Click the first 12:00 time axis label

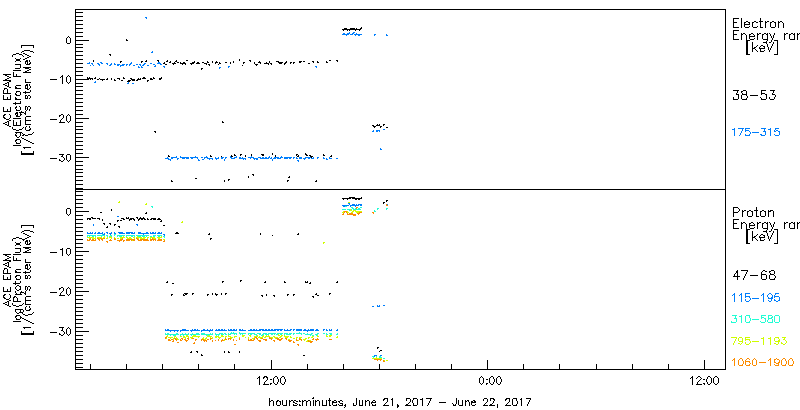point(271,380)
